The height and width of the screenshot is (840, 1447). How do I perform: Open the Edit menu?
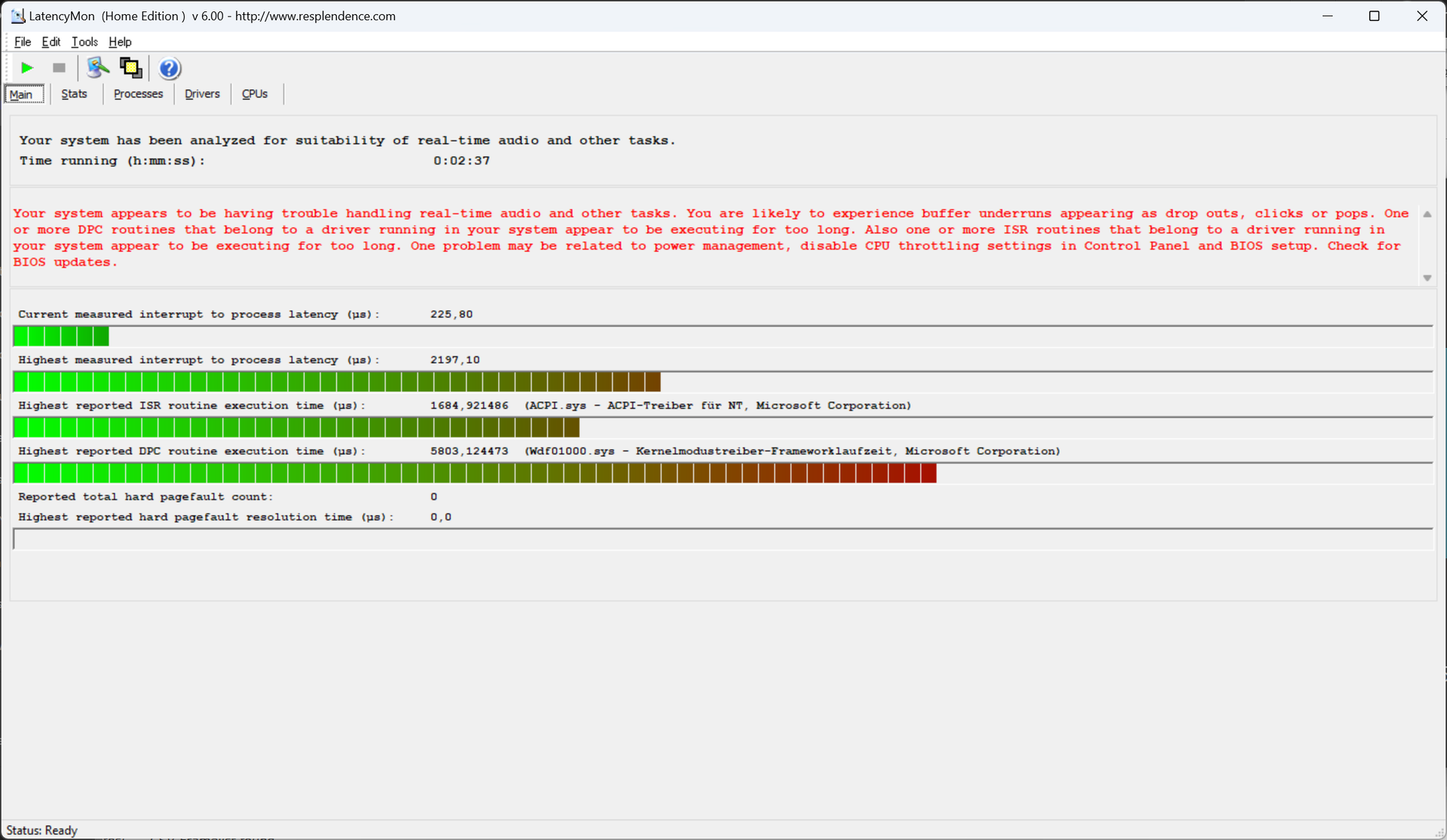[x=50, y=42]
